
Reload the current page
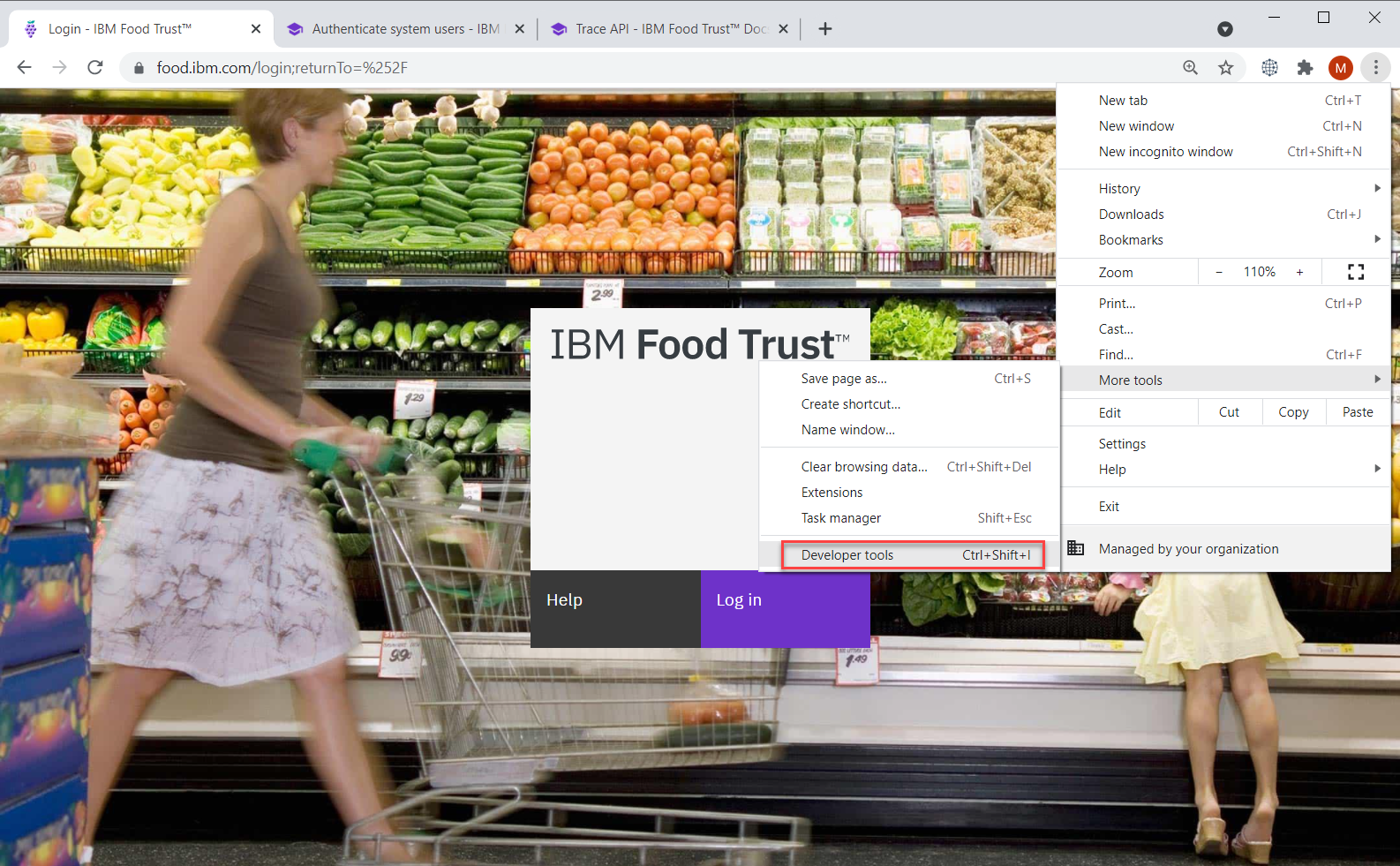(95, 67)
